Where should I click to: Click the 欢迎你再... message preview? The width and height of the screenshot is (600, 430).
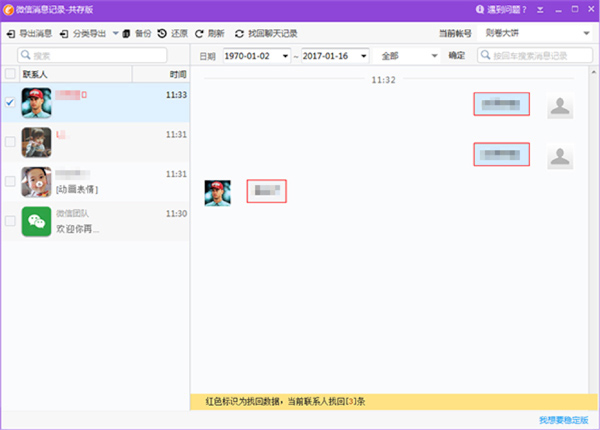(78, 229)
